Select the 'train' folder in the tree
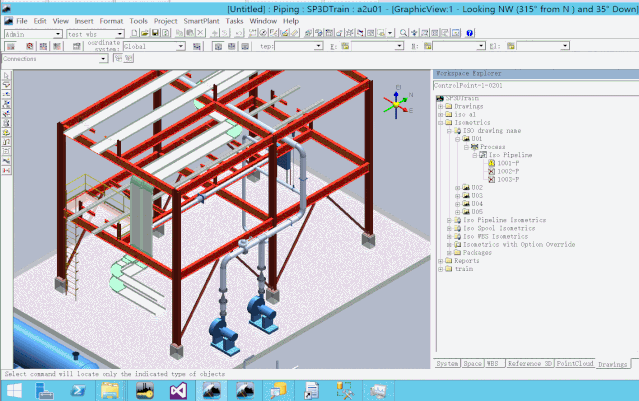Screen dimensions: 639x401 pos(464,269)
